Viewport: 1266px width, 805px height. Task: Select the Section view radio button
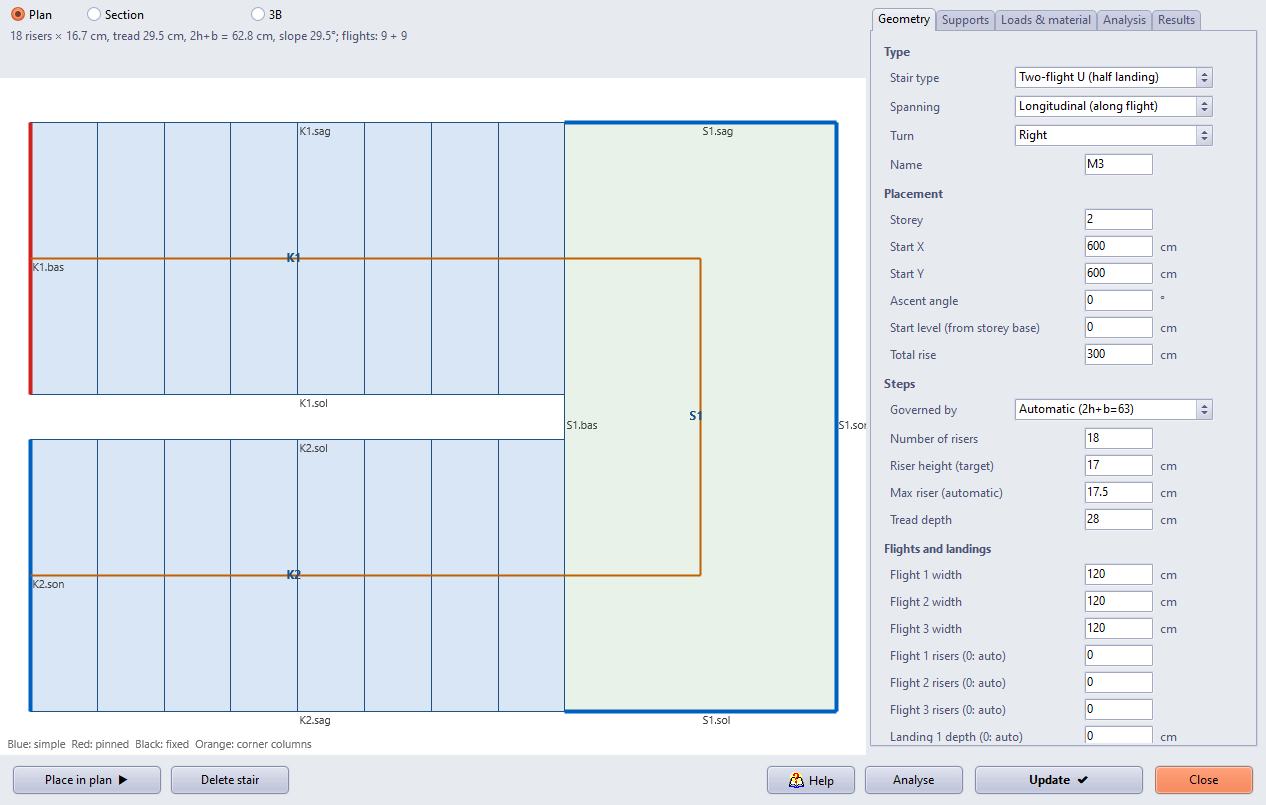coord(94,15)
